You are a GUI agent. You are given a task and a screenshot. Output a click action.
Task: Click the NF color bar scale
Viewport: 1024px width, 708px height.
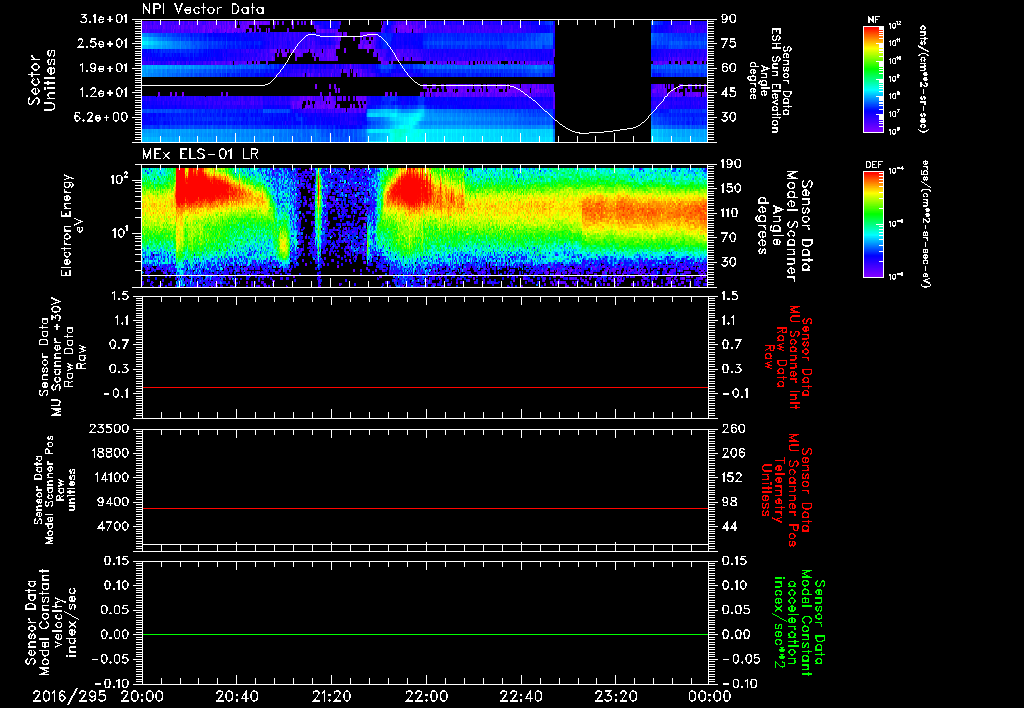coord(873,78)
